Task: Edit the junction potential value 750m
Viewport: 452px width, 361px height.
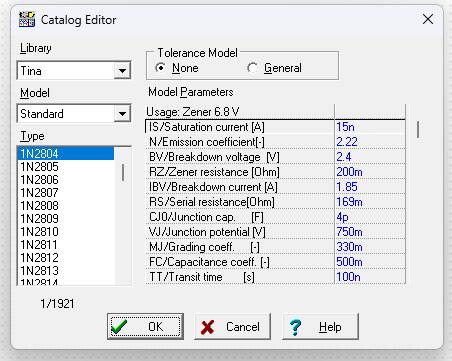Action: click(370, 232)
